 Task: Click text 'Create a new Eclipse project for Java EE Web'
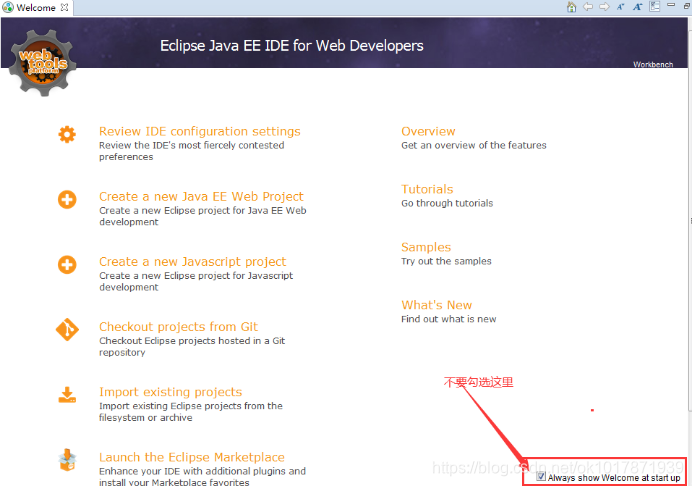pos(203,210)
